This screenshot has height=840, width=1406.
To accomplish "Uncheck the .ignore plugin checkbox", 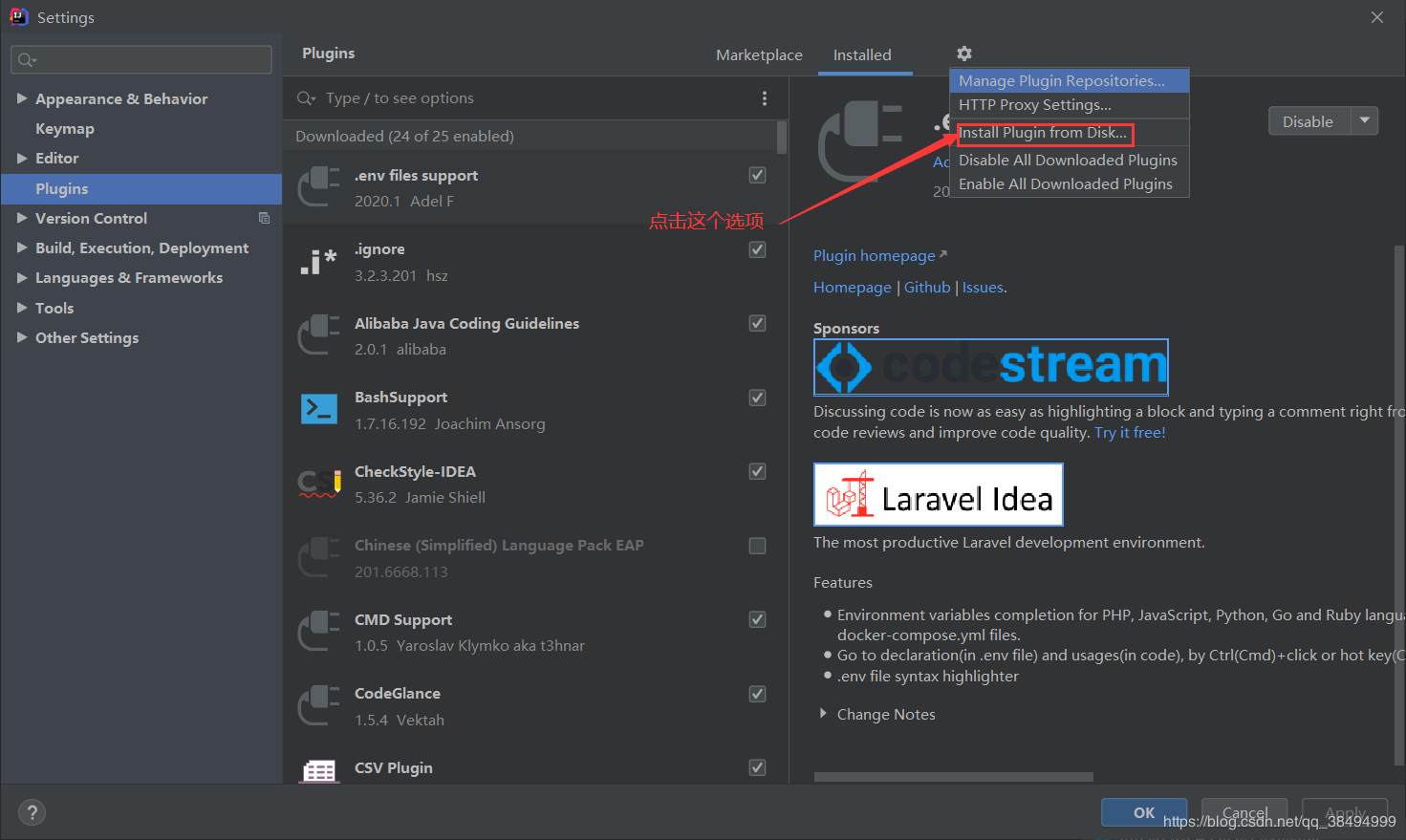I will (x=758, y=249).
